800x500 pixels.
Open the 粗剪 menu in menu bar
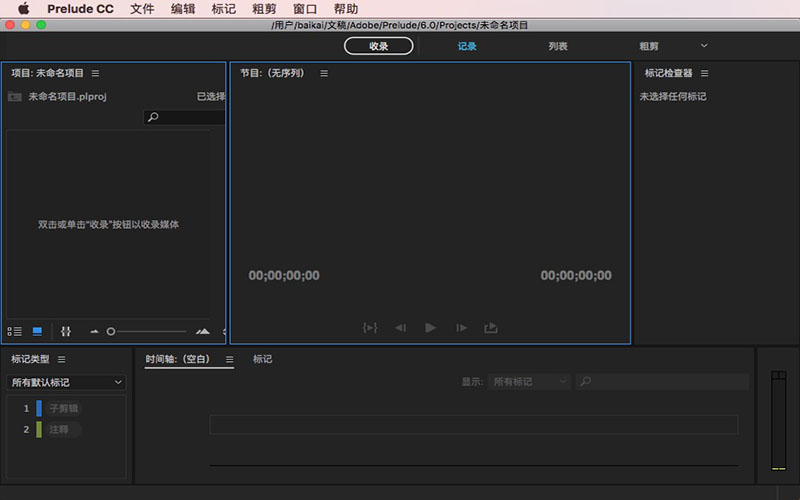click(264, 9)
